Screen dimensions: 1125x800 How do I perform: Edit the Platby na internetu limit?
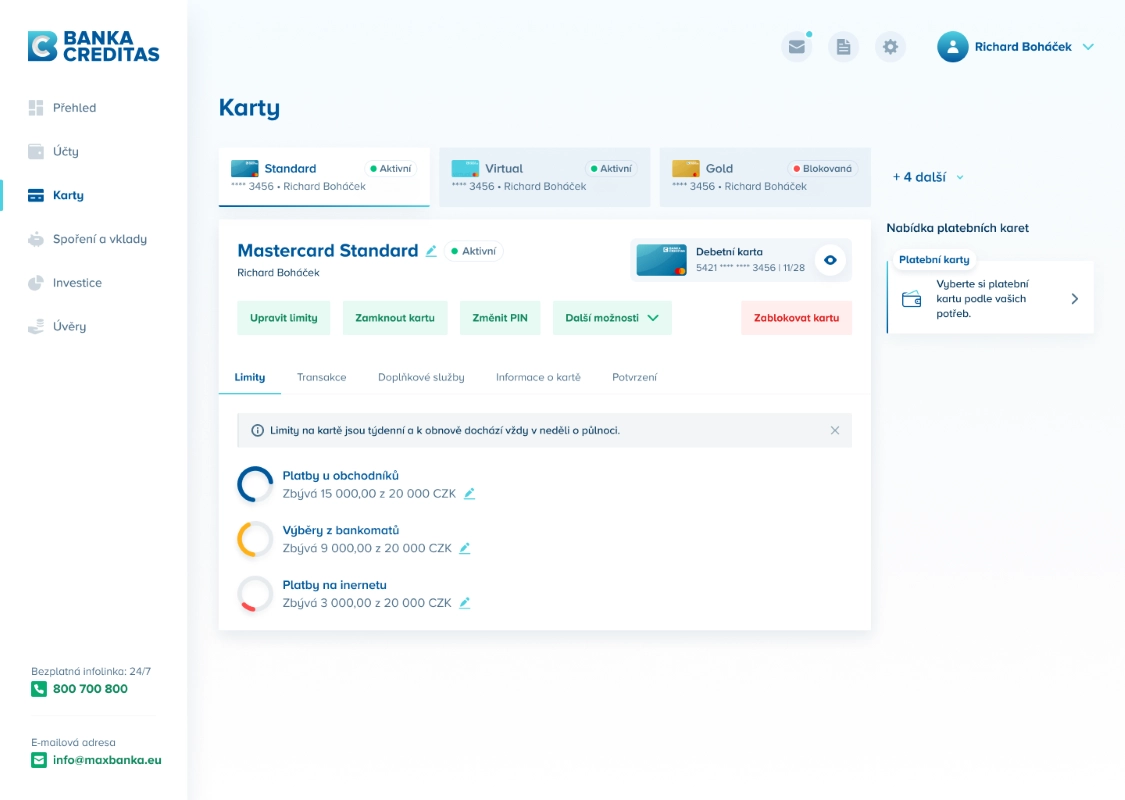(x=464, y=603)
